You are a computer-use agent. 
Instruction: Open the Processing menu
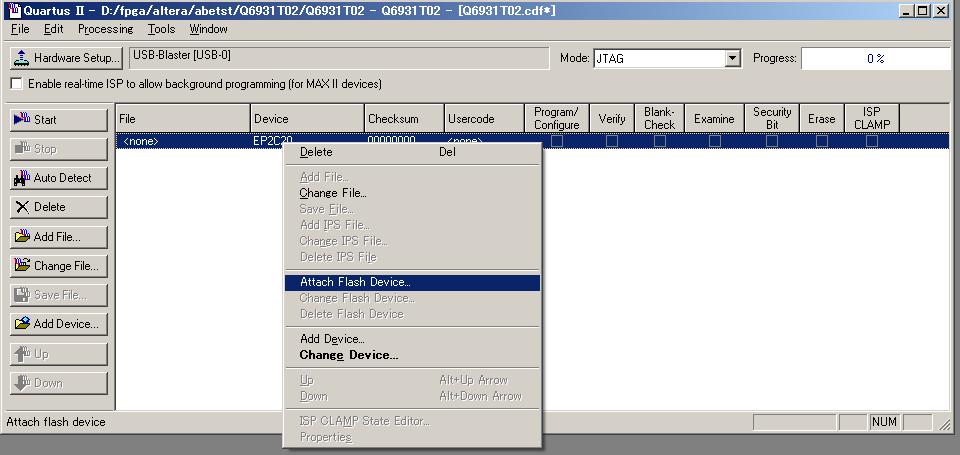[105, 29]
